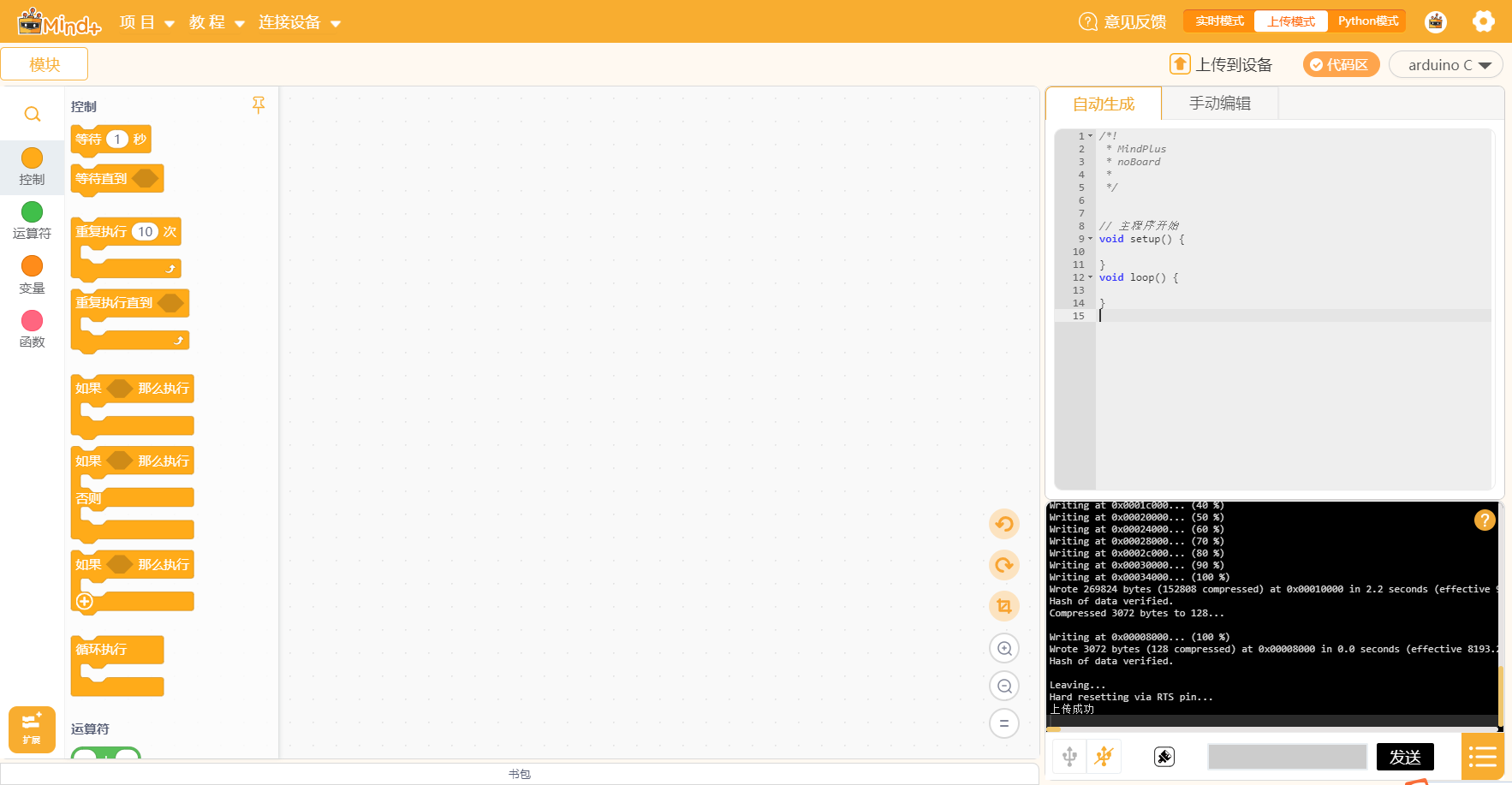This screenshot has width=1512, height=785.
Task: Click the console horizontal scrollbar thumb
Action: (1054, 729)
